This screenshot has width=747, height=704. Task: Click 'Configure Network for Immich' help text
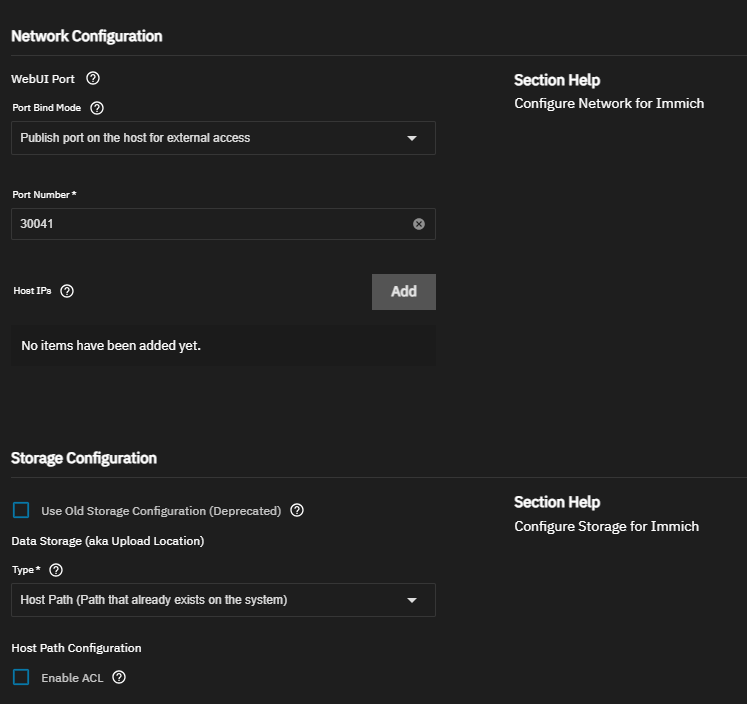point(609,103)
